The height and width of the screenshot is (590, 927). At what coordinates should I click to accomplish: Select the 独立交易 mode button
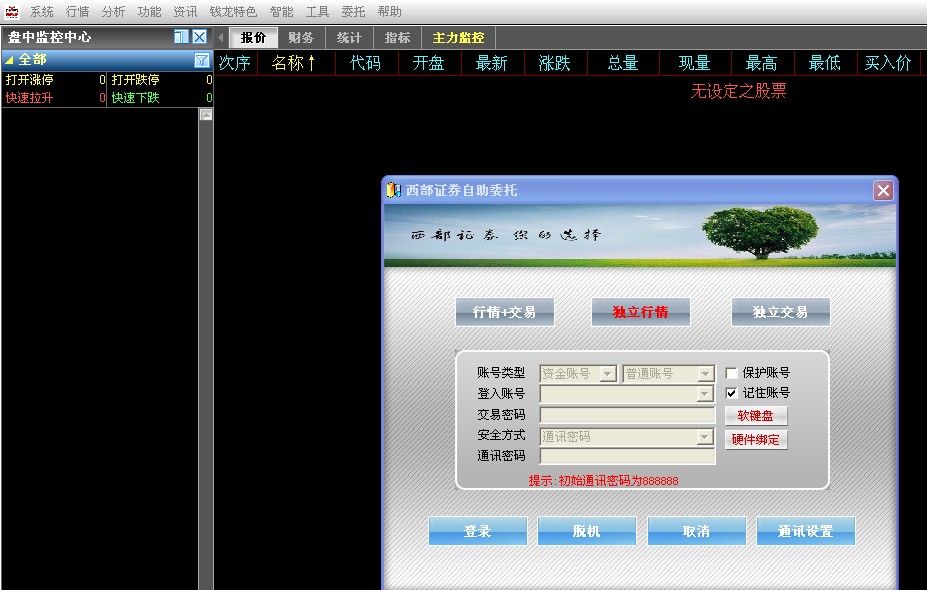tap(780, 311)
